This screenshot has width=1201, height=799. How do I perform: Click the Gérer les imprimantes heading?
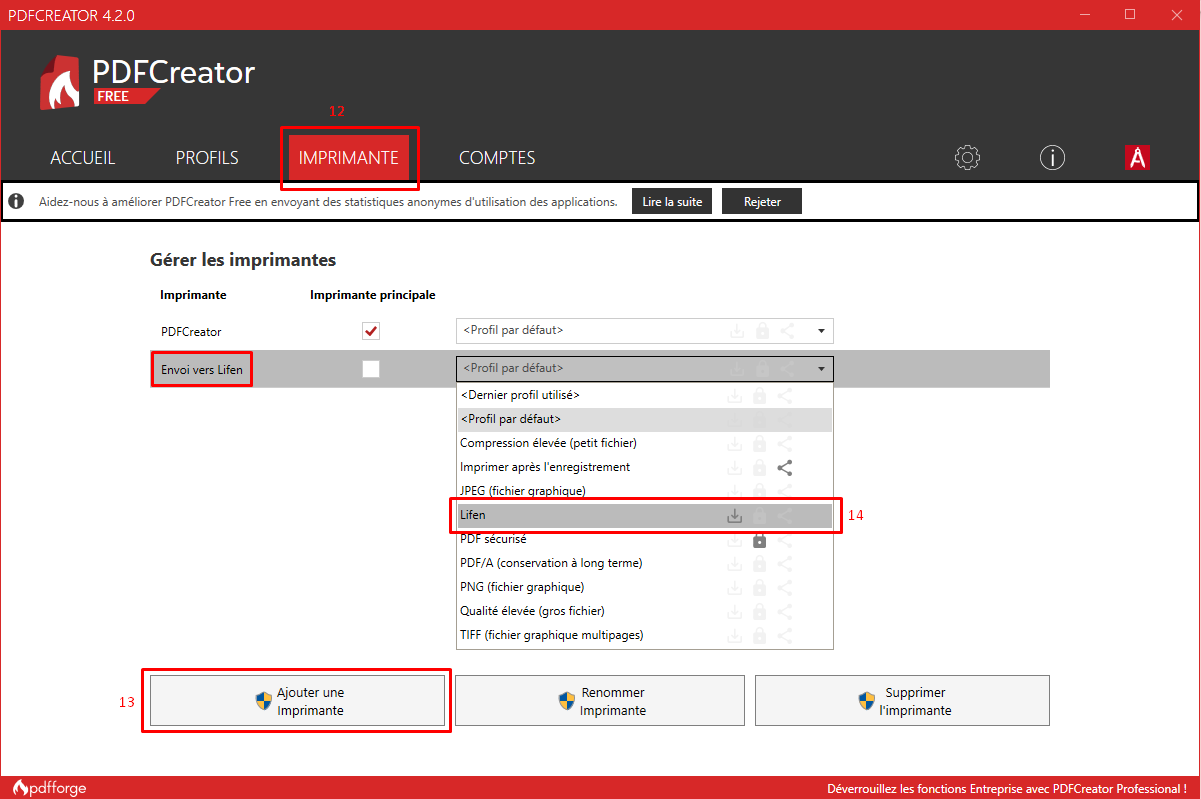243,260
